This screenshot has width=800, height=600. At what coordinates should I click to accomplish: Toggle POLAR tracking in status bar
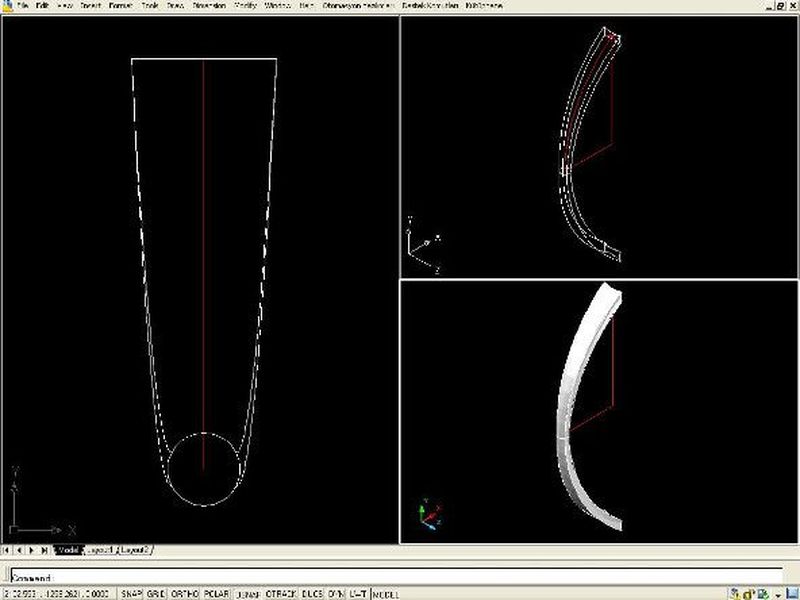point(216,593)
